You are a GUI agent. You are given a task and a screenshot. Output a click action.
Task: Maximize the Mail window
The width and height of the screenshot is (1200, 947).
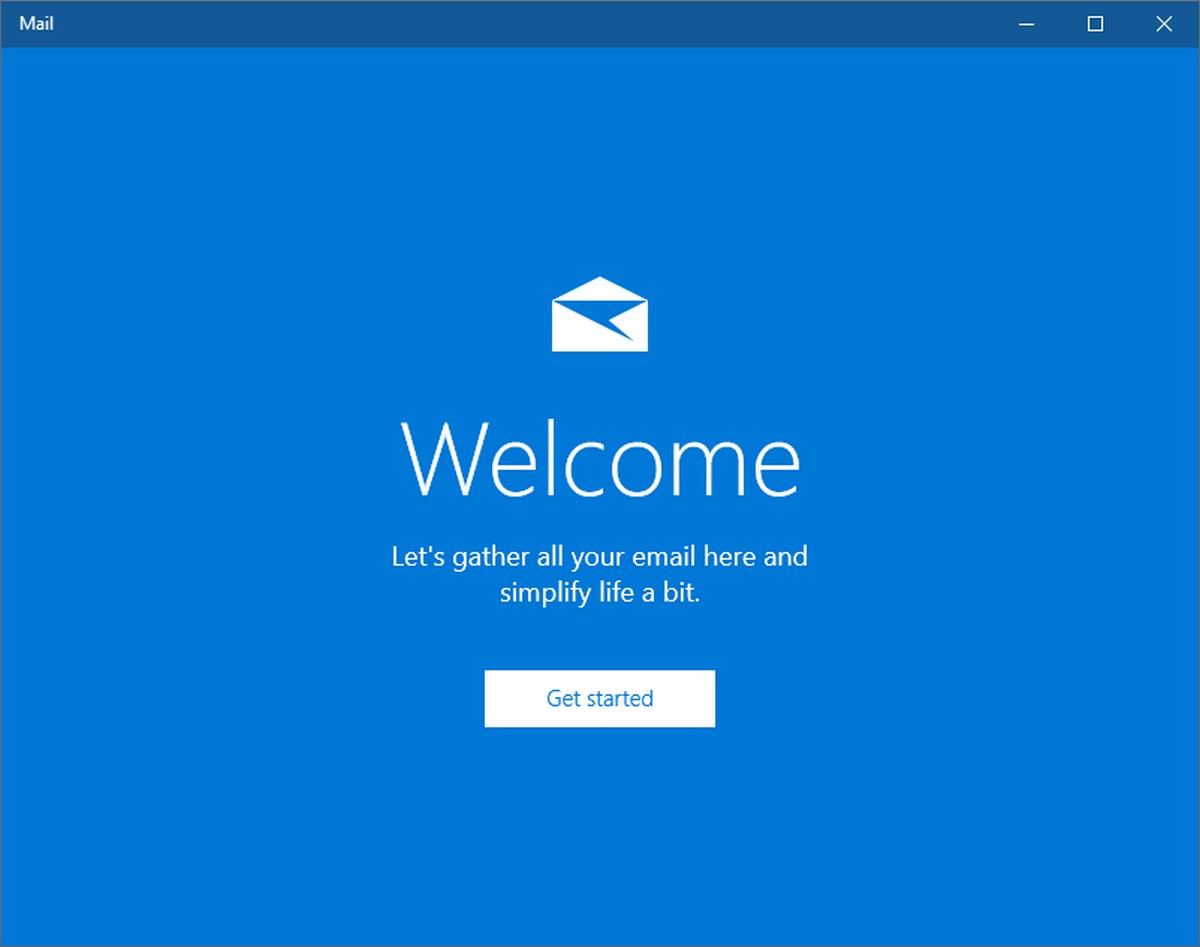pos(1095,24)
